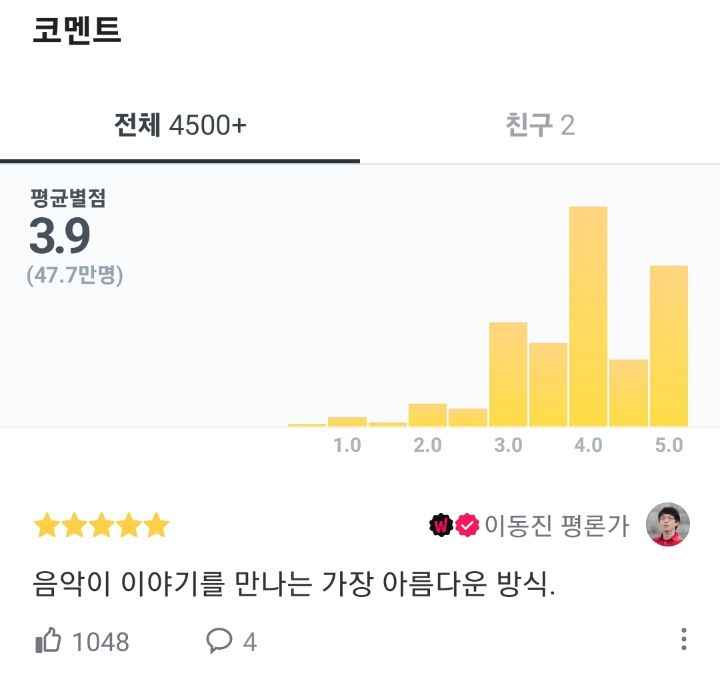Image resolution: width=720 pixels, height=681 pixels.
Task: Click the five-star rating on the review
Action: (x=101, y=525)
